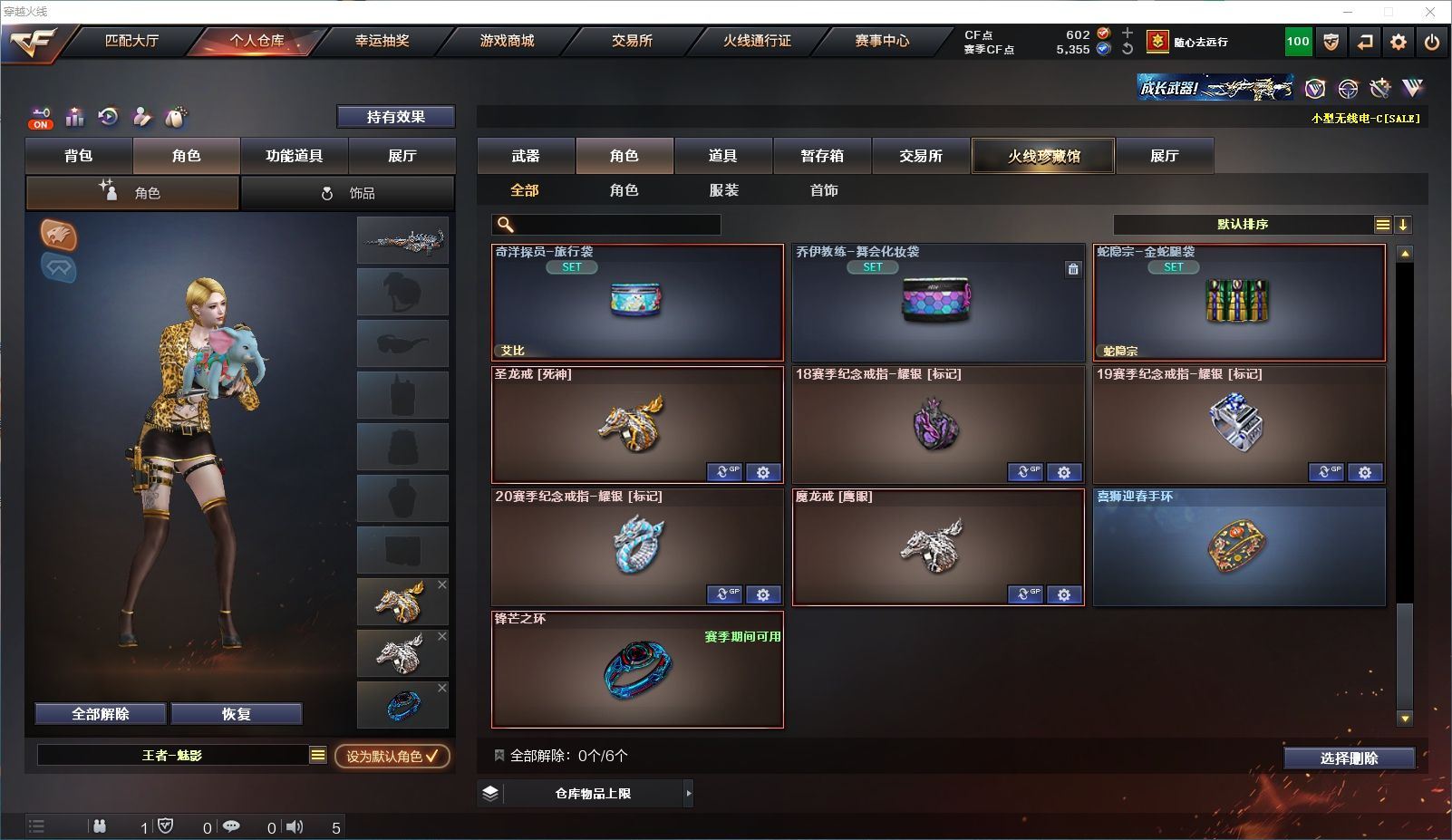Remove the equipped blue ring slot
This screenshot has height=840, width=1452.
click(441, 688)
